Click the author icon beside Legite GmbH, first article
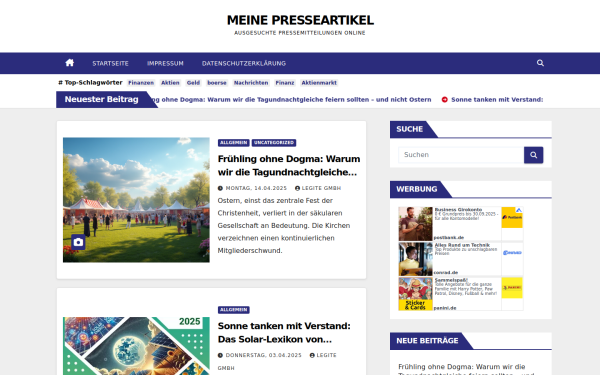Screen dimensions: 600x375 [x=297, y=188]
